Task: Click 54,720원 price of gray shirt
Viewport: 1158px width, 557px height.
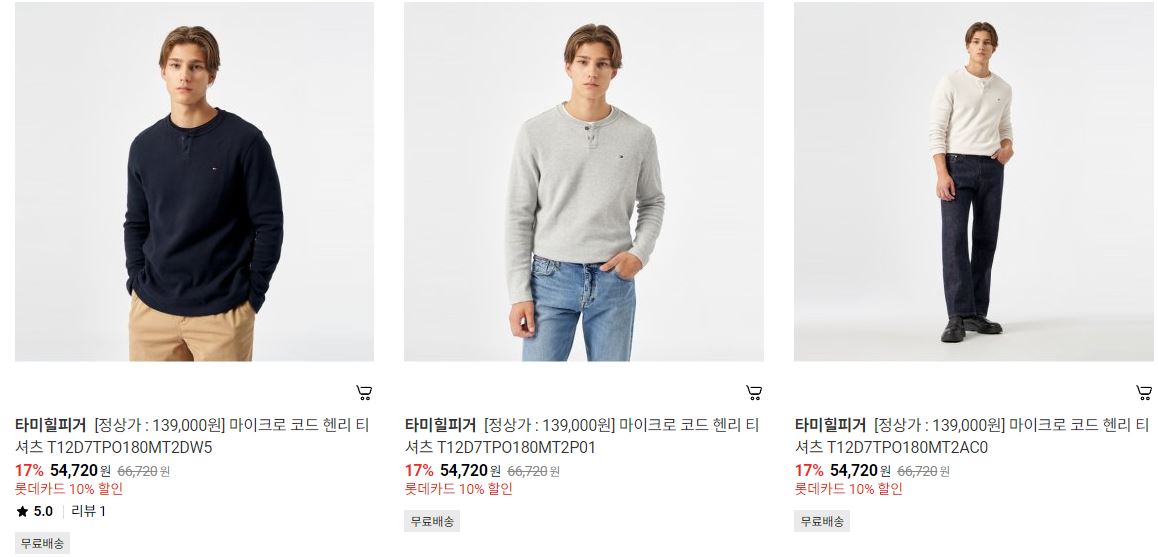Action: [x=470, y=471]
